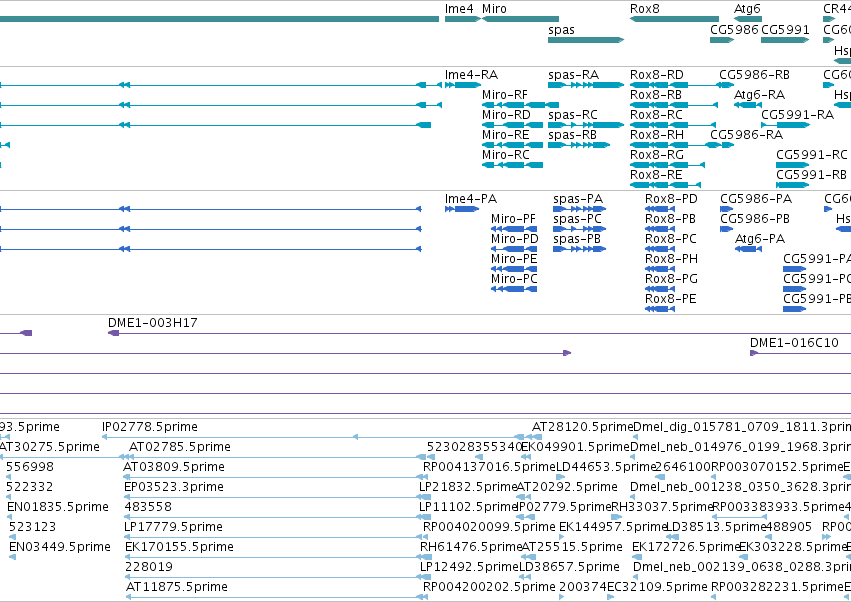Open the LP17779.5prime EST label
The image size is (851, 602).
coord(173,528)
